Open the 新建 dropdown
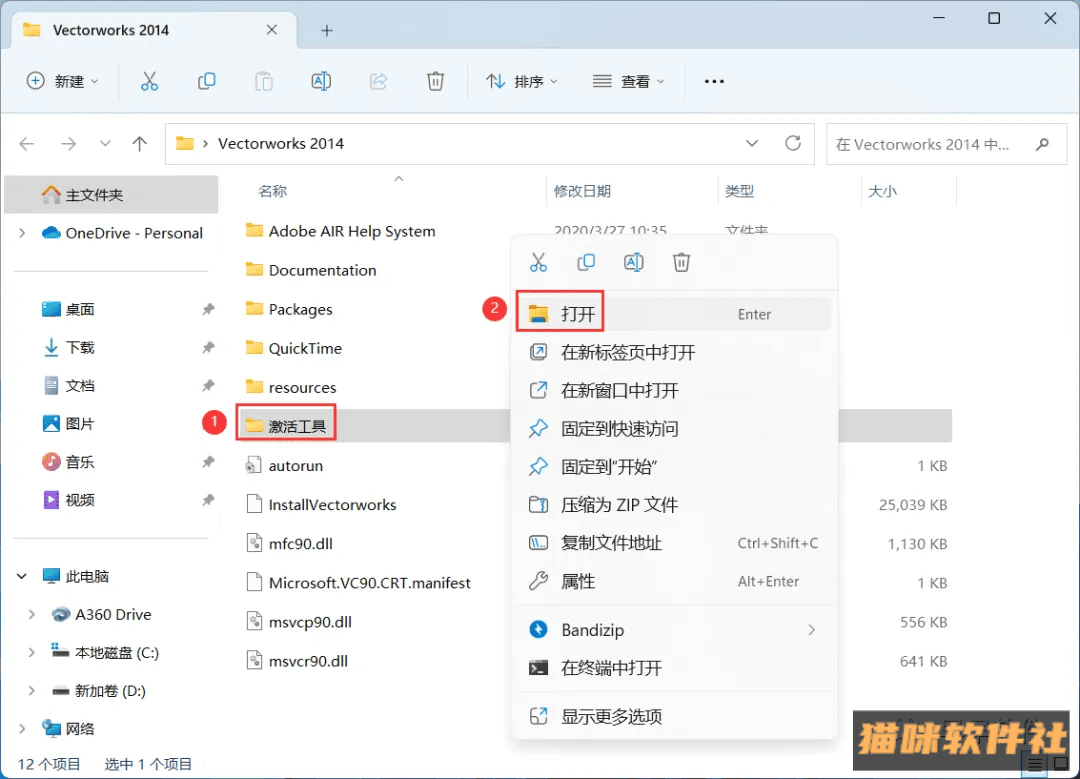The width and height of the screenshot is (1080, 779). [63, 81]
